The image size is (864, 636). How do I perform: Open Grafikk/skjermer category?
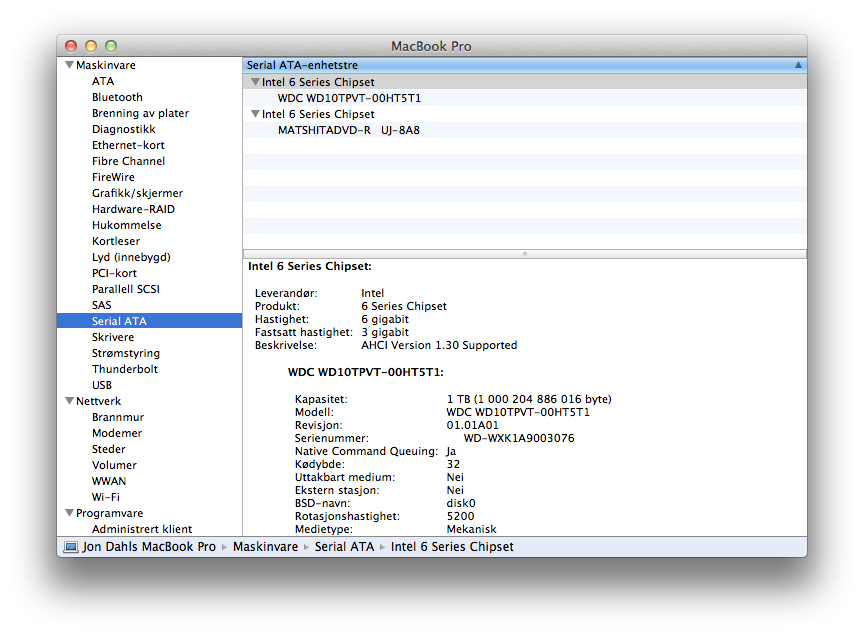(x=138, y=193)
